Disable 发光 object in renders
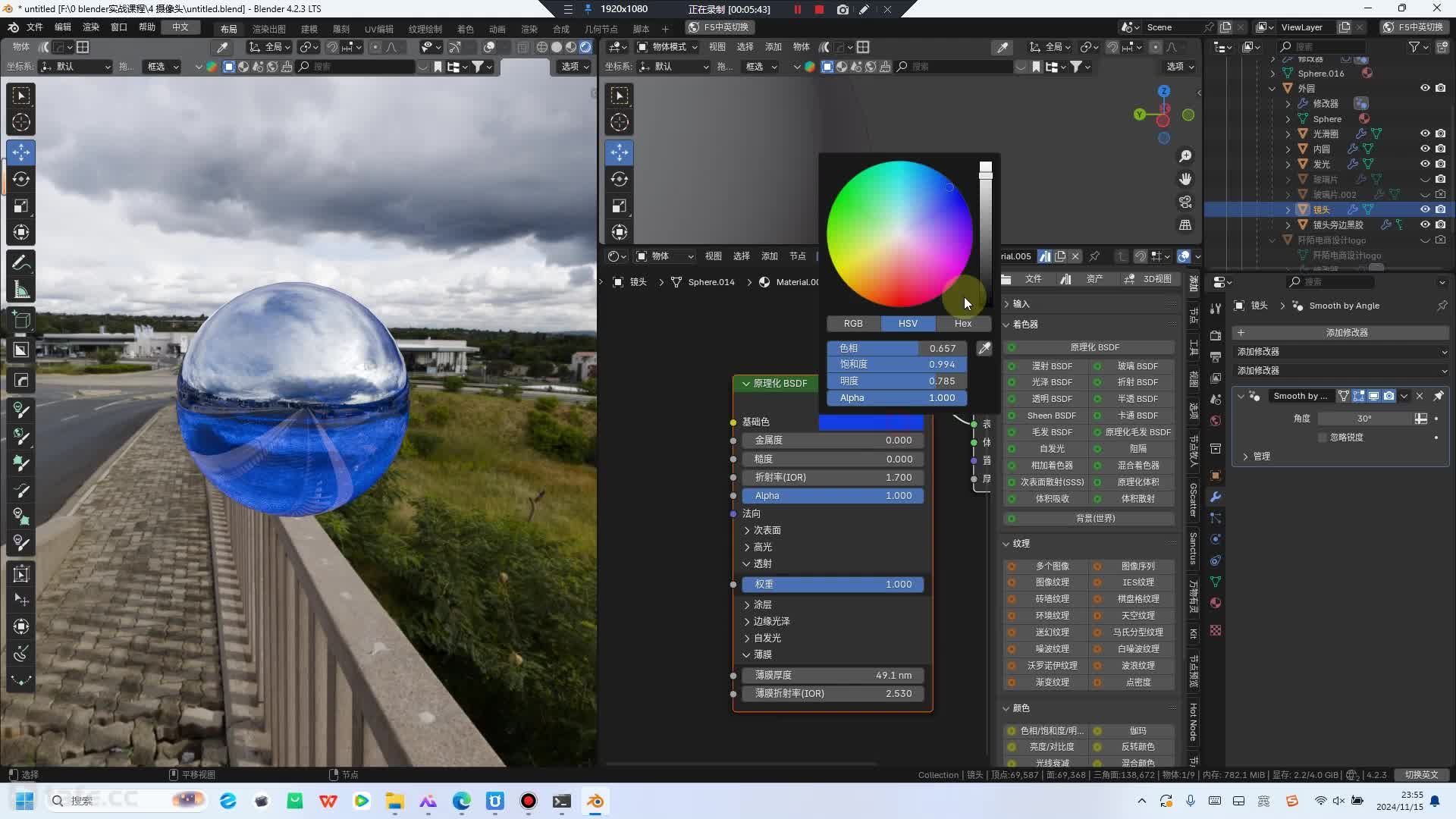This screenshot has width=1456, height=819. point(1440,164)
